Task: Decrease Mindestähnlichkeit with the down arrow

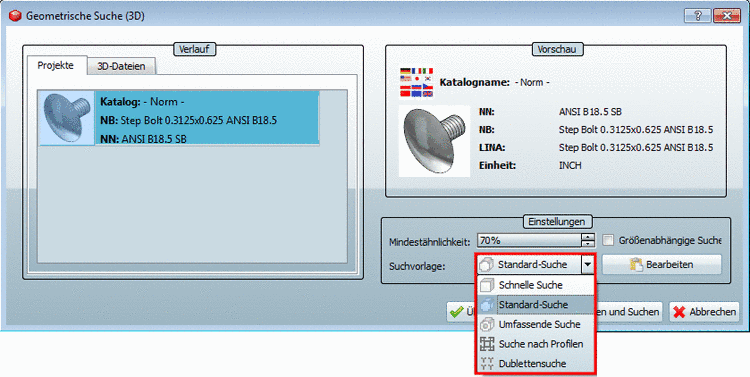Action: [x=588, y=244]
